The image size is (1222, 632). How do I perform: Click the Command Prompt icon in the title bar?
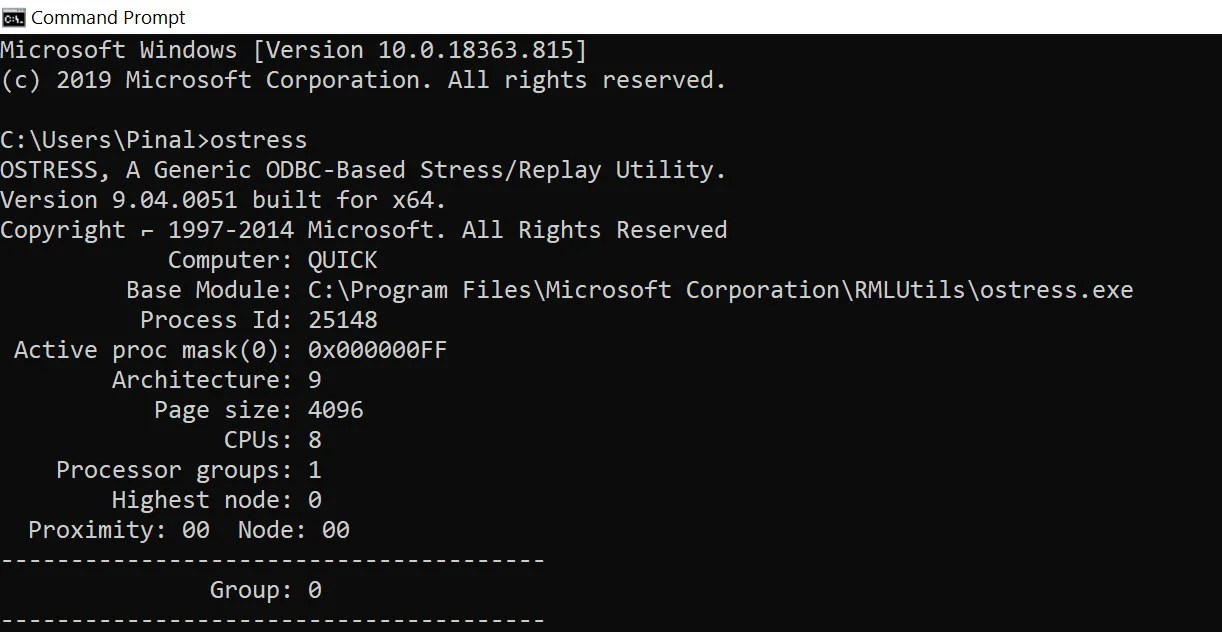coord(13,17)
